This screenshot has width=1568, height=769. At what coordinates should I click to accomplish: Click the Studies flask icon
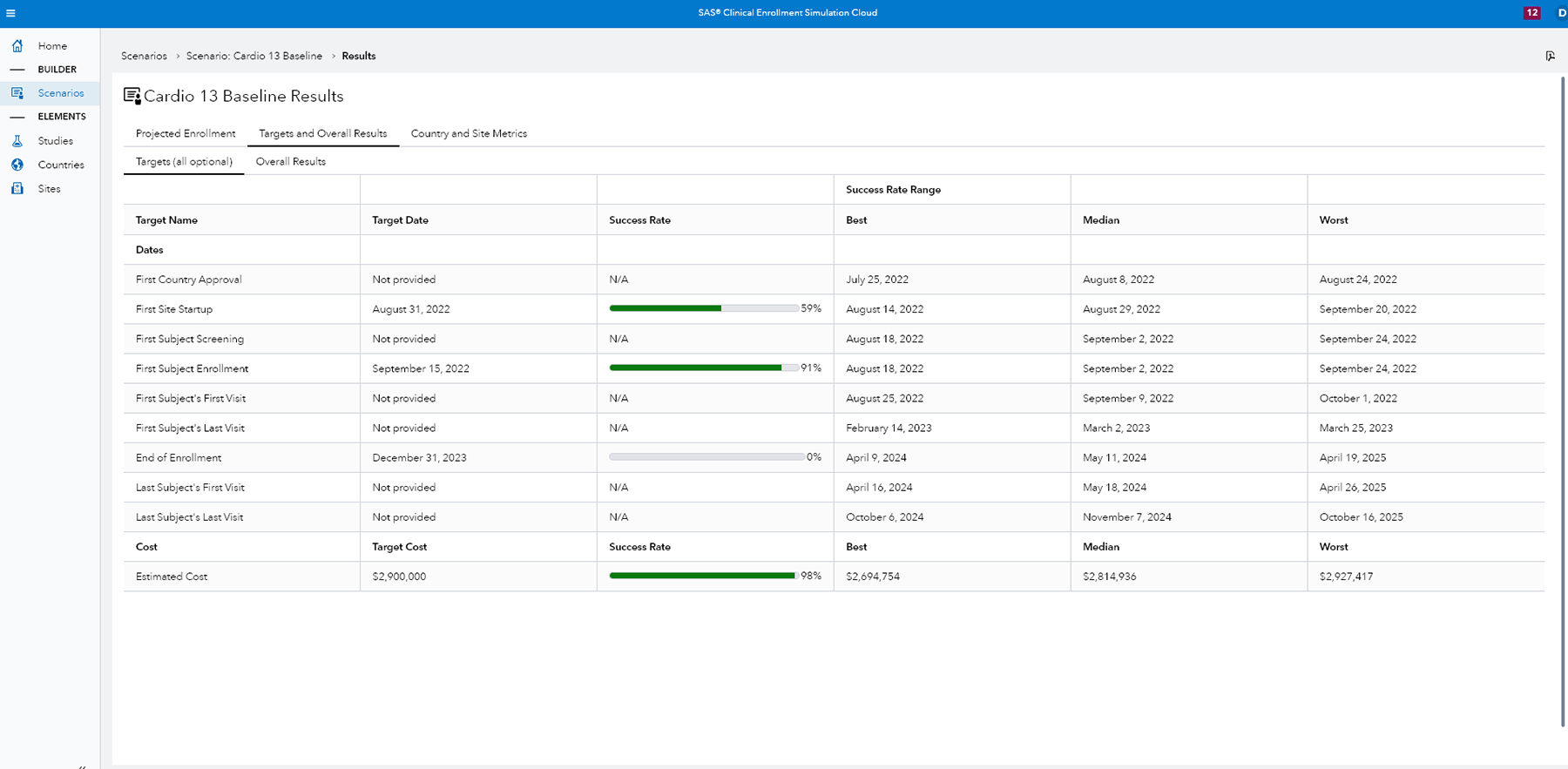pyautogui.click(x=17, y=141)
